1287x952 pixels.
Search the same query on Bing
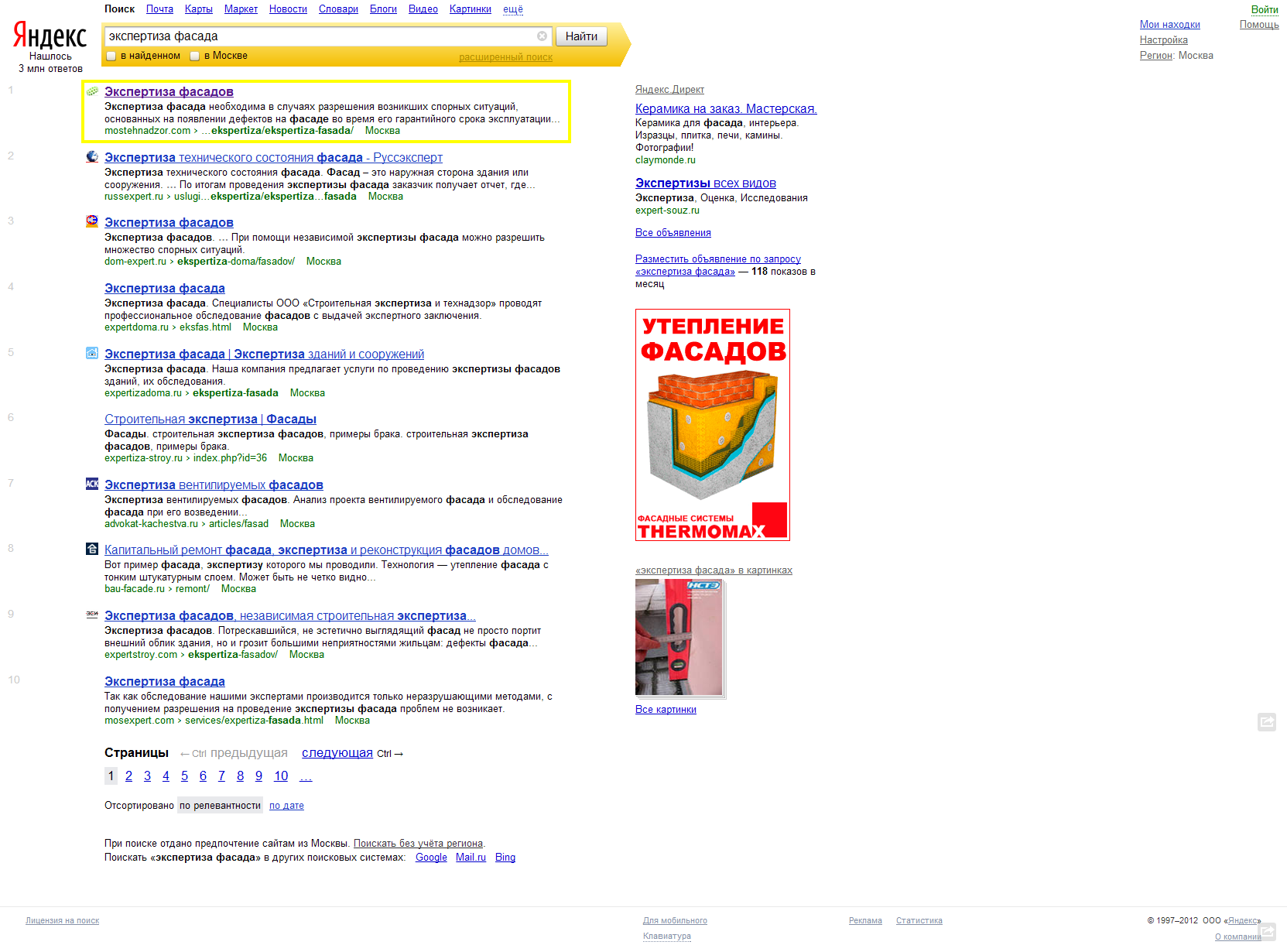(505, 858)
